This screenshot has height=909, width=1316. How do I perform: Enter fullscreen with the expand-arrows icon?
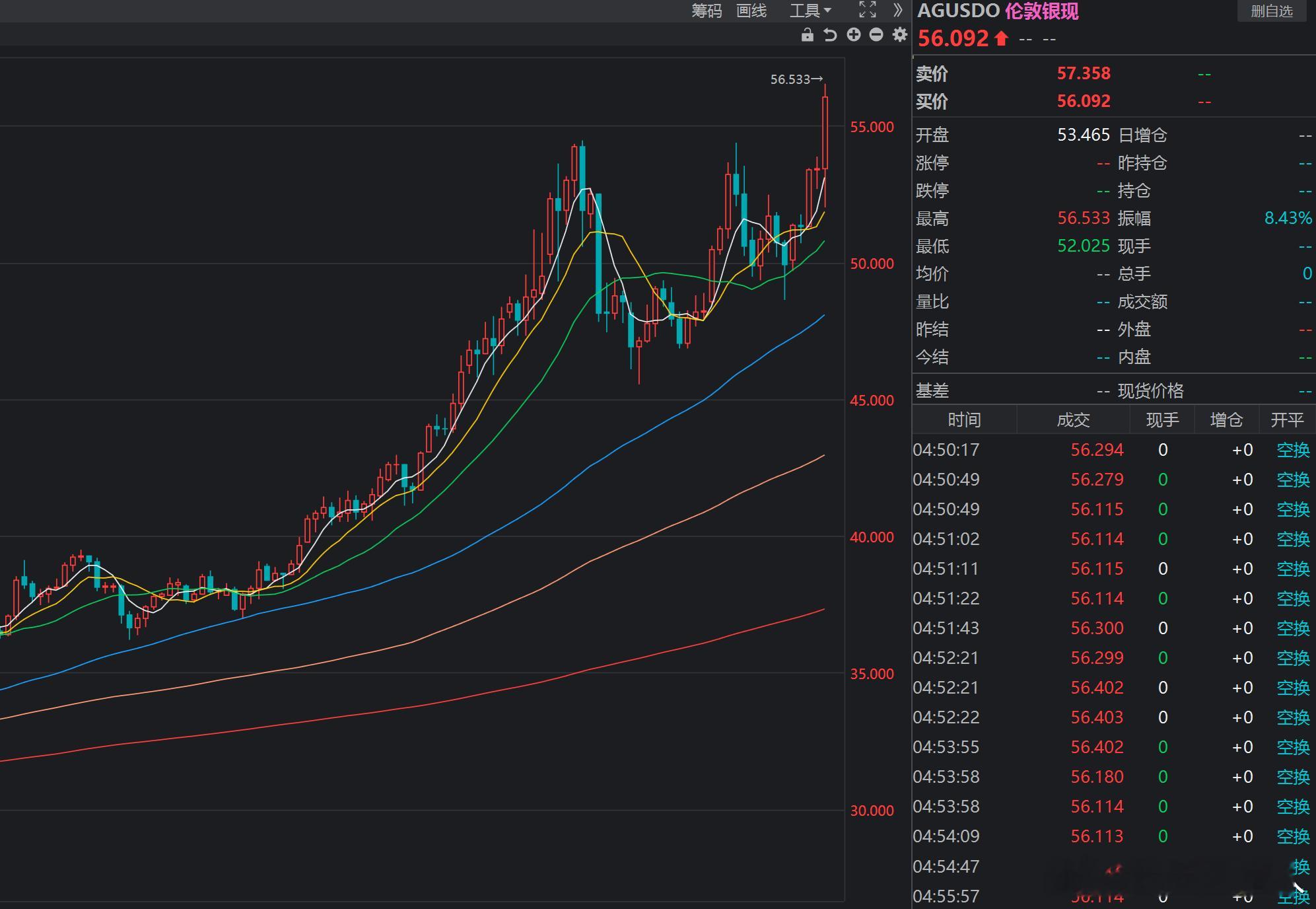(867, 10)
